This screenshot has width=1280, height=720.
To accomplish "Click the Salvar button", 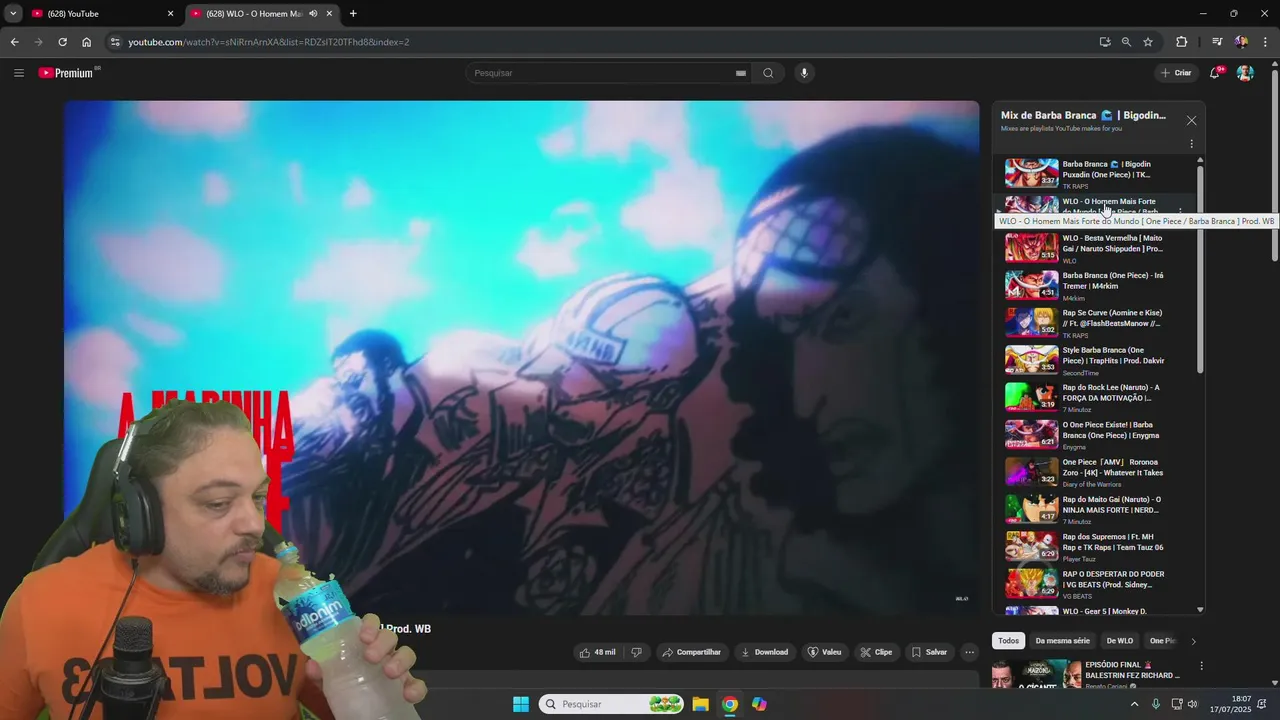I will pyautogui.click(x=929, y=652).
